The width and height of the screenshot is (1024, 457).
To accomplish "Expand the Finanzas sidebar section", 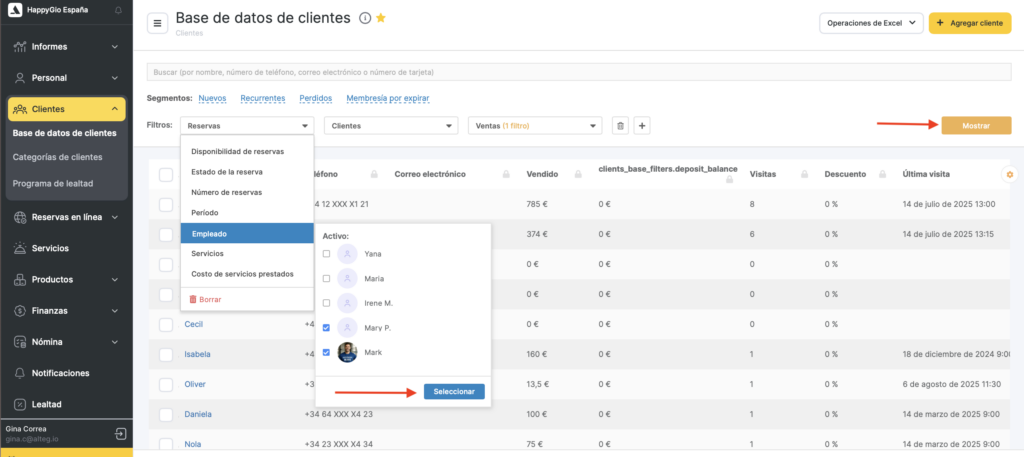I will [66, 310].
